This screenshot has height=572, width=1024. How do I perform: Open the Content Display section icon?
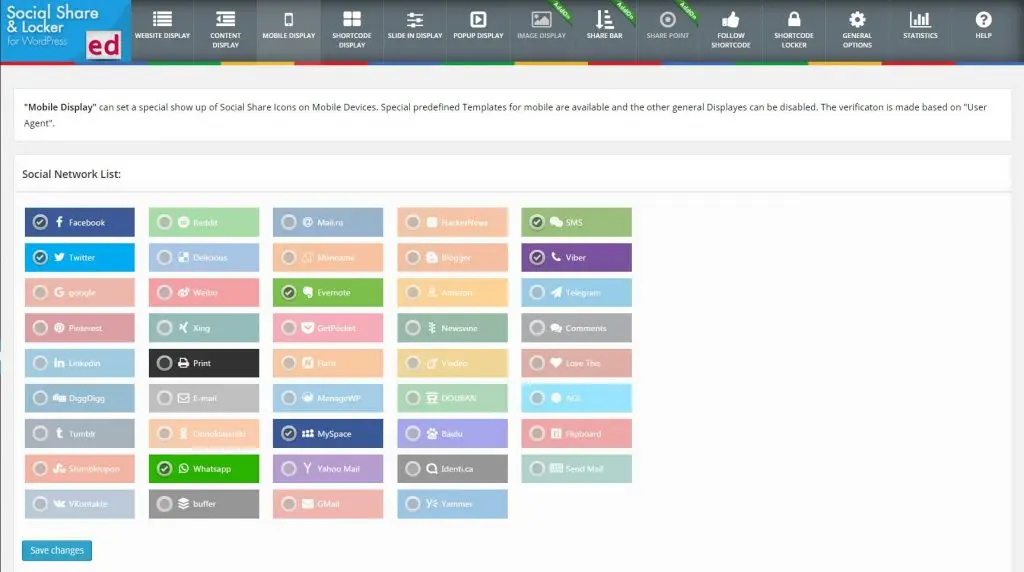(x=225, y=20)
